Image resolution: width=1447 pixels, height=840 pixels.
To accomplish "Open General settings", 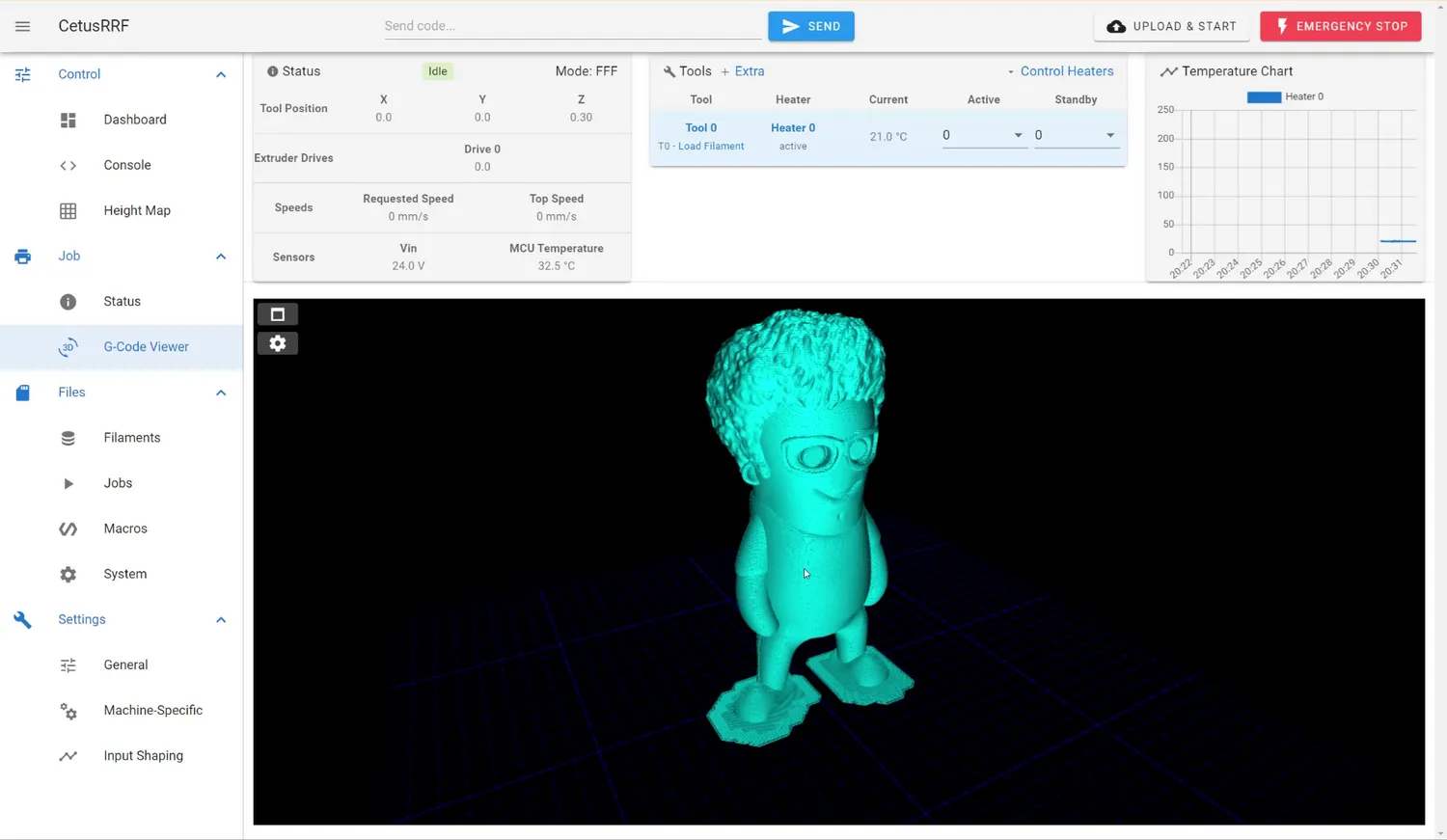I will pyautogui.click(x=125, y=665).
